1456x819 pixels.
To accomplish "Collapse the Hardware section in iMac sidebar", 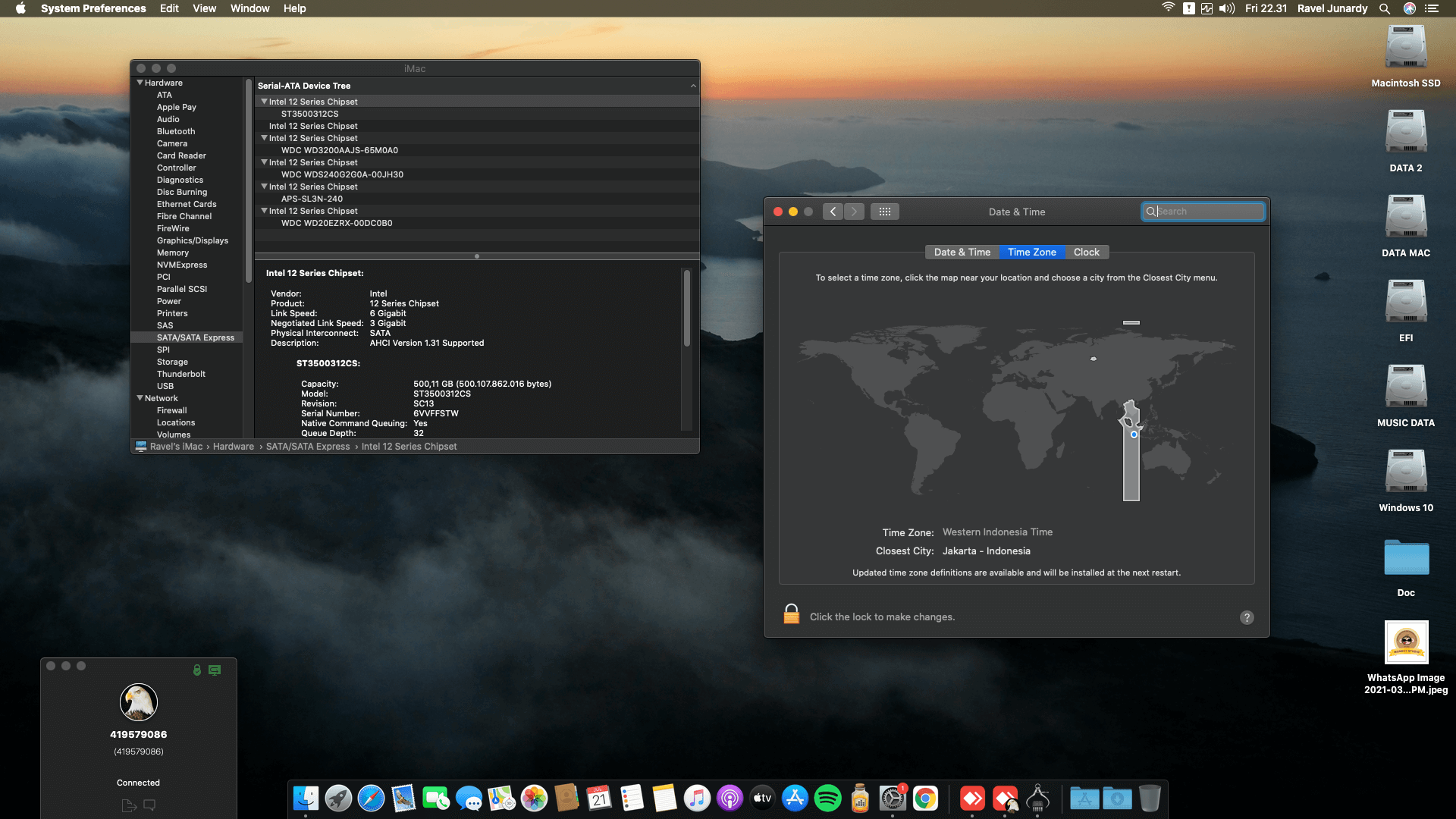I will (140, 83).
